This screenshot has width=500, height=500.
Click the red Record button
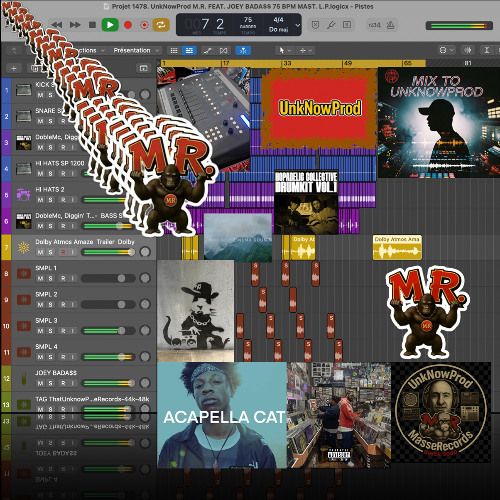[x=128, y=25]
